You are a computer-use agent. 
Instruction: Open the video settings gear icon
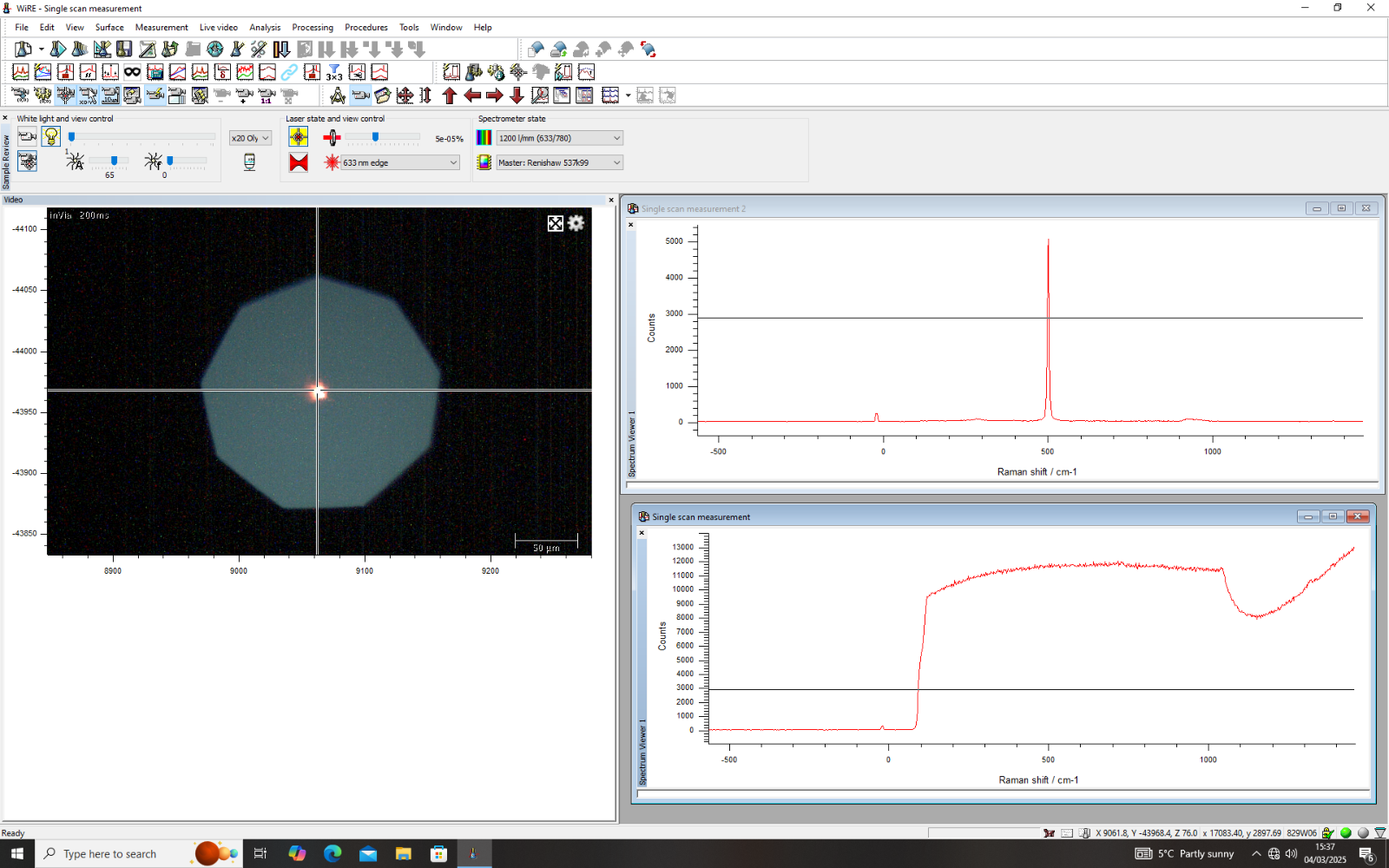pos(576,223)
